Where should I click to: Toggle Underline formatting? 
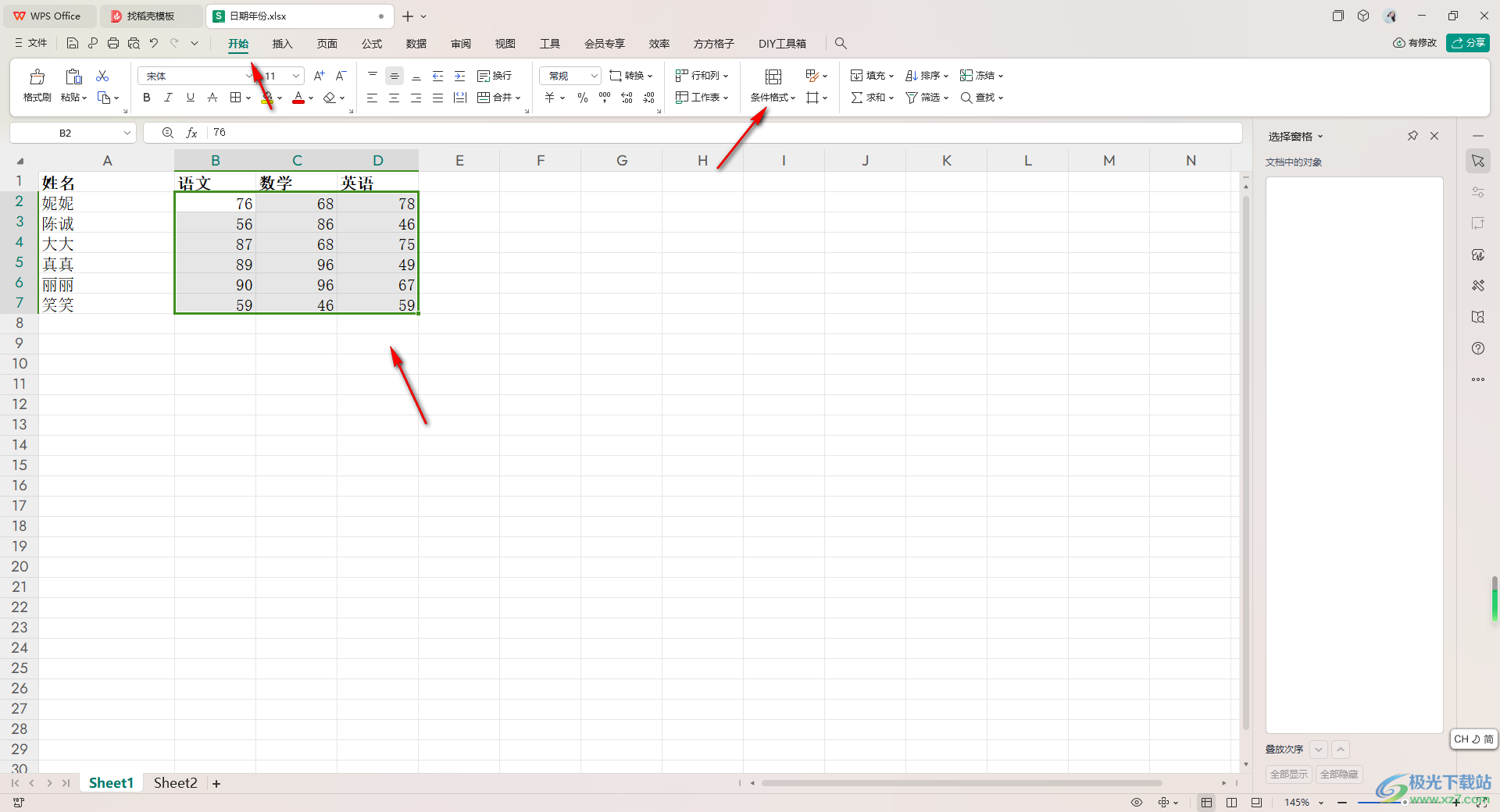click(x=191, y=98)
